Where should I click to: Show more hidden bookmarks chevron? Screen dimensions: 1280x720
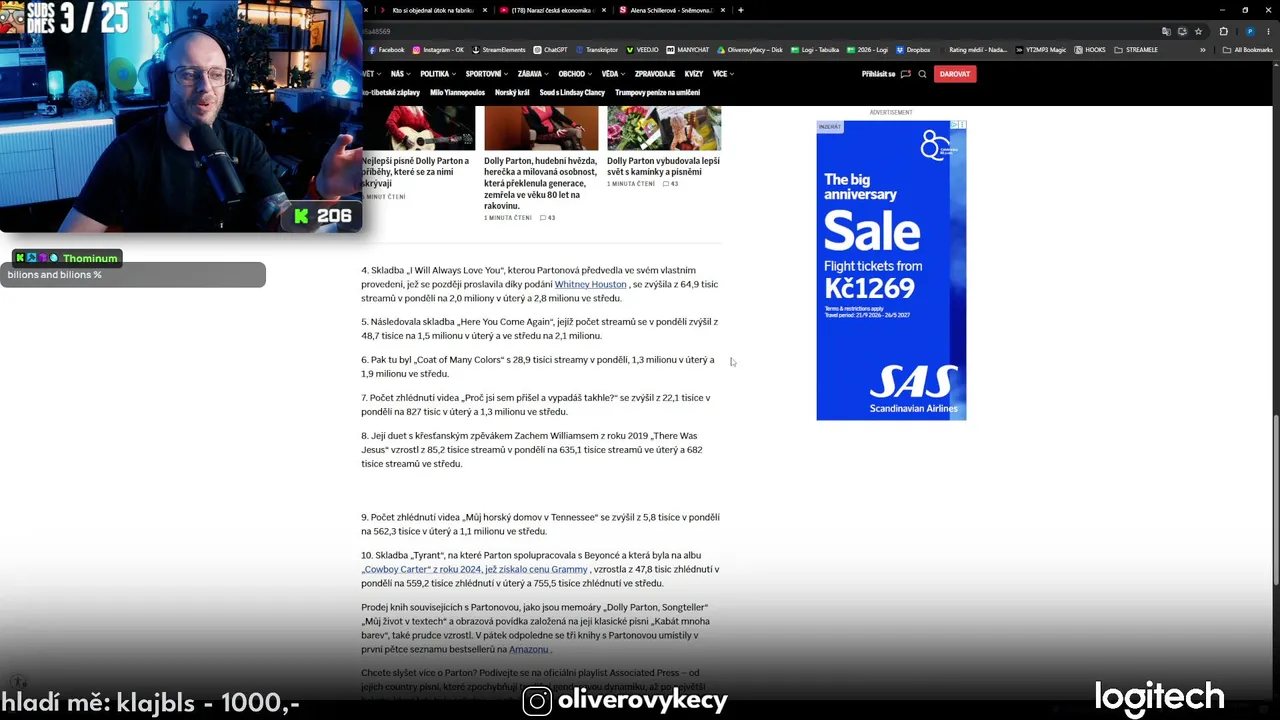(x=1201, y=49)
